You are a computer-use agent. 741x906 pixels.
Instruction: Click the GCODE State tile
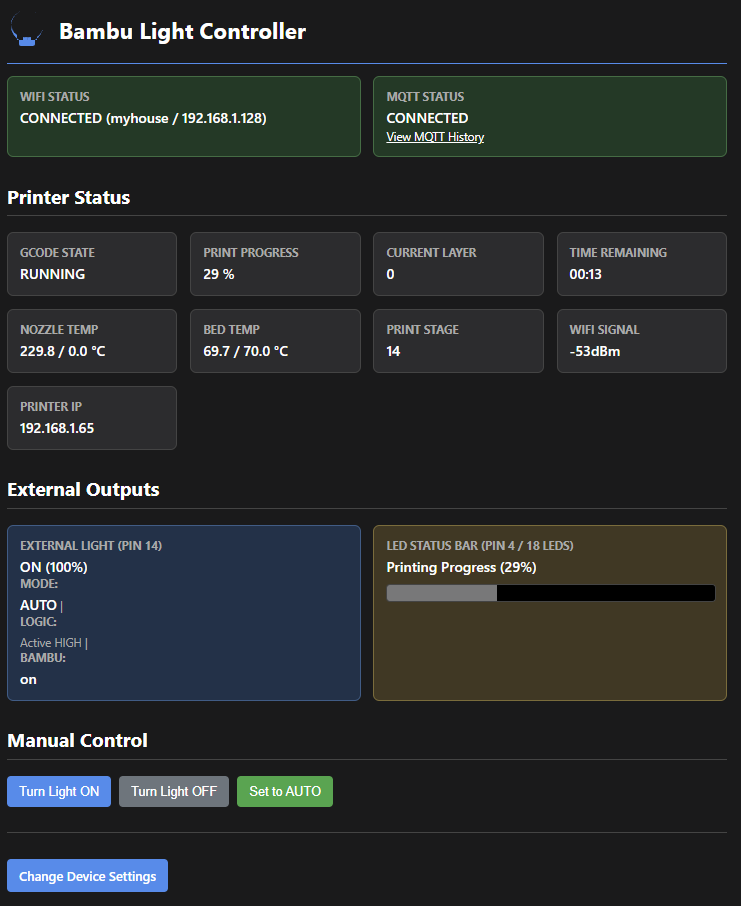[92, 264]
